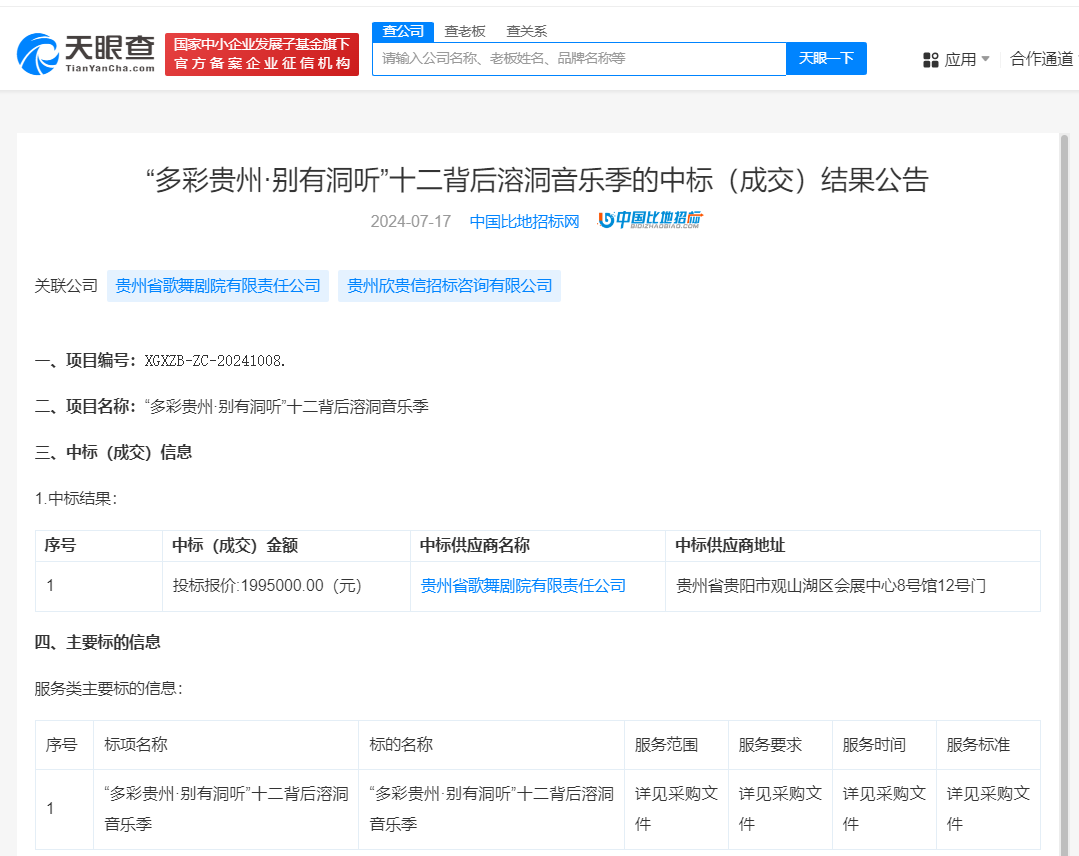
Task: Open 贵州省歌舞剧院有限责任公司 related company link
Action: tap(218, 285)
